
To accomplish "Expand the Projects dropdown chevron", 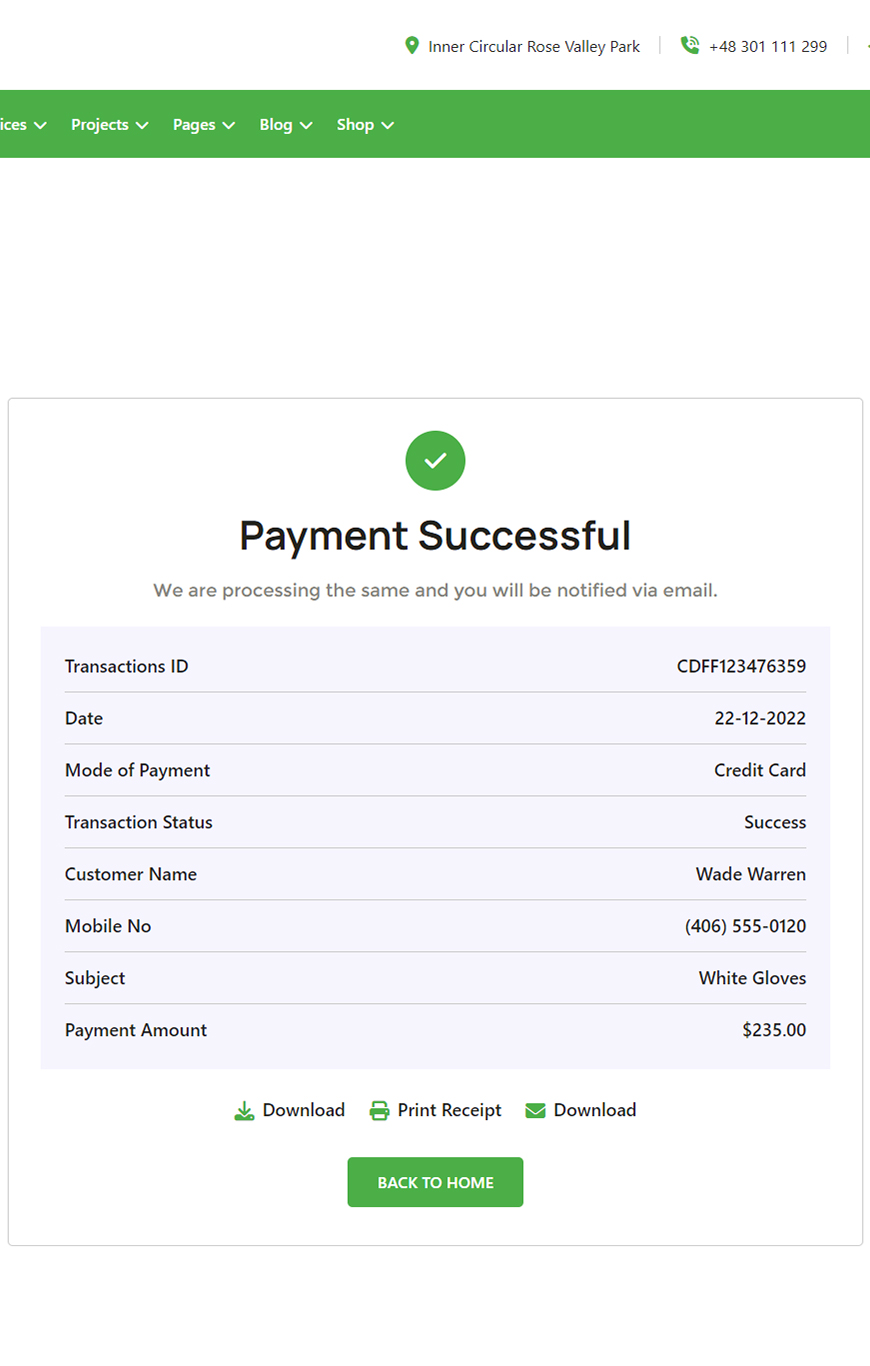I will click(142, 125).
